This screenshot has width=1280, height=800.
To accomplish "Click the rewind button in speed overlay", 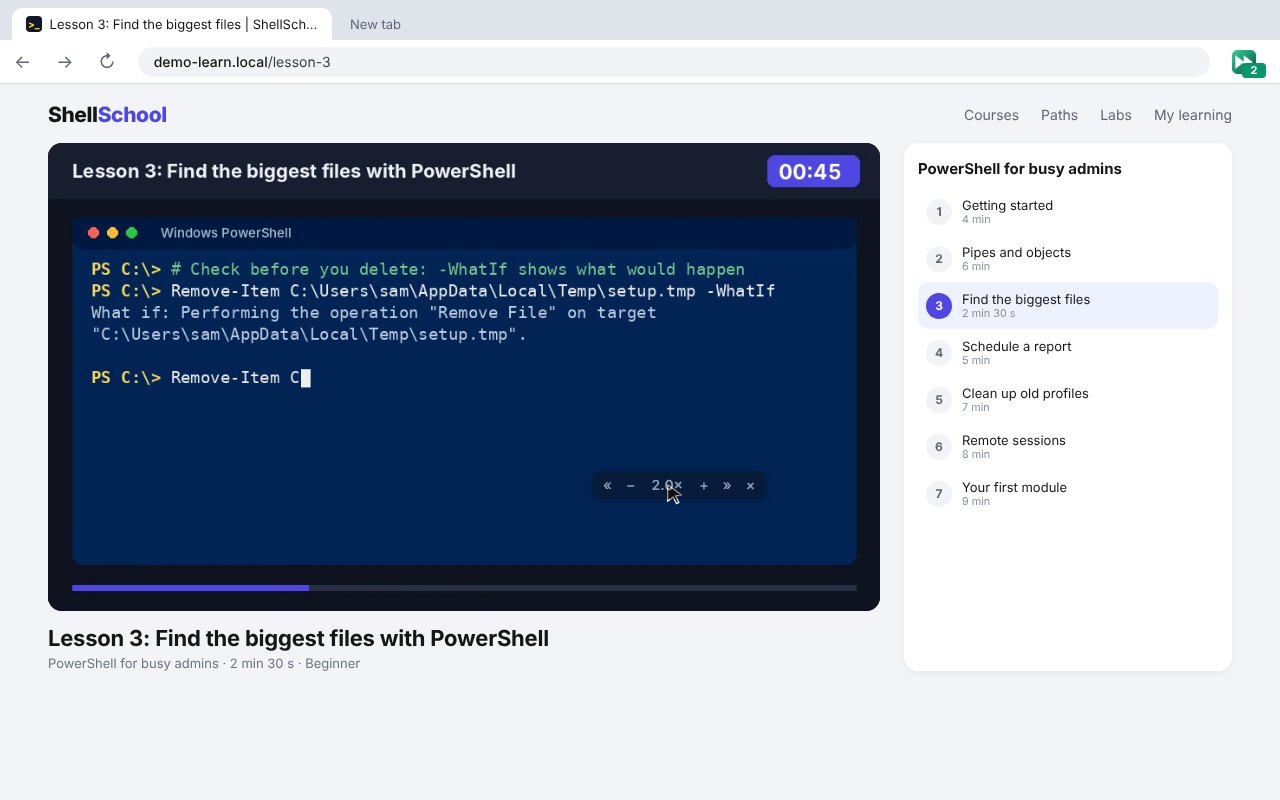I will pos(607,486).
